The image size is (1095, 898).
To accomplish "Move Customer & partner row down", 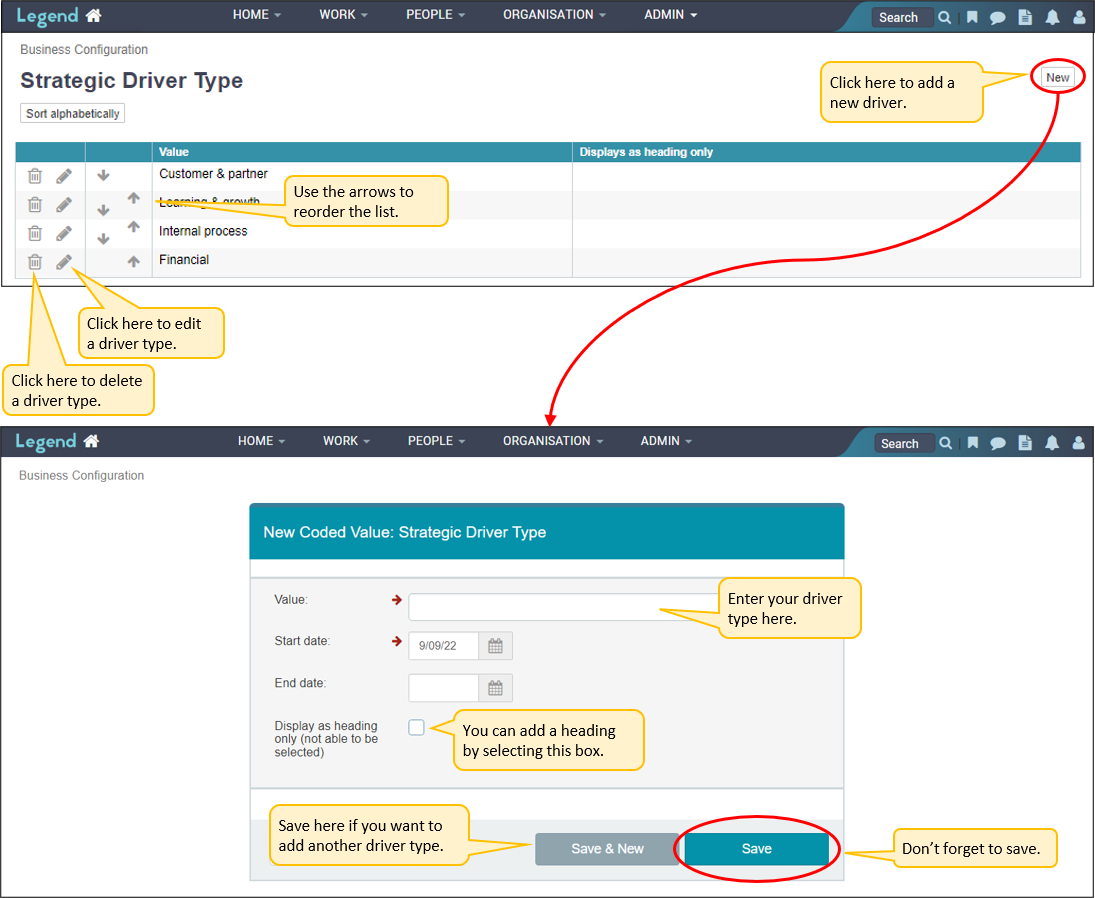I will [x=103, y=176].
